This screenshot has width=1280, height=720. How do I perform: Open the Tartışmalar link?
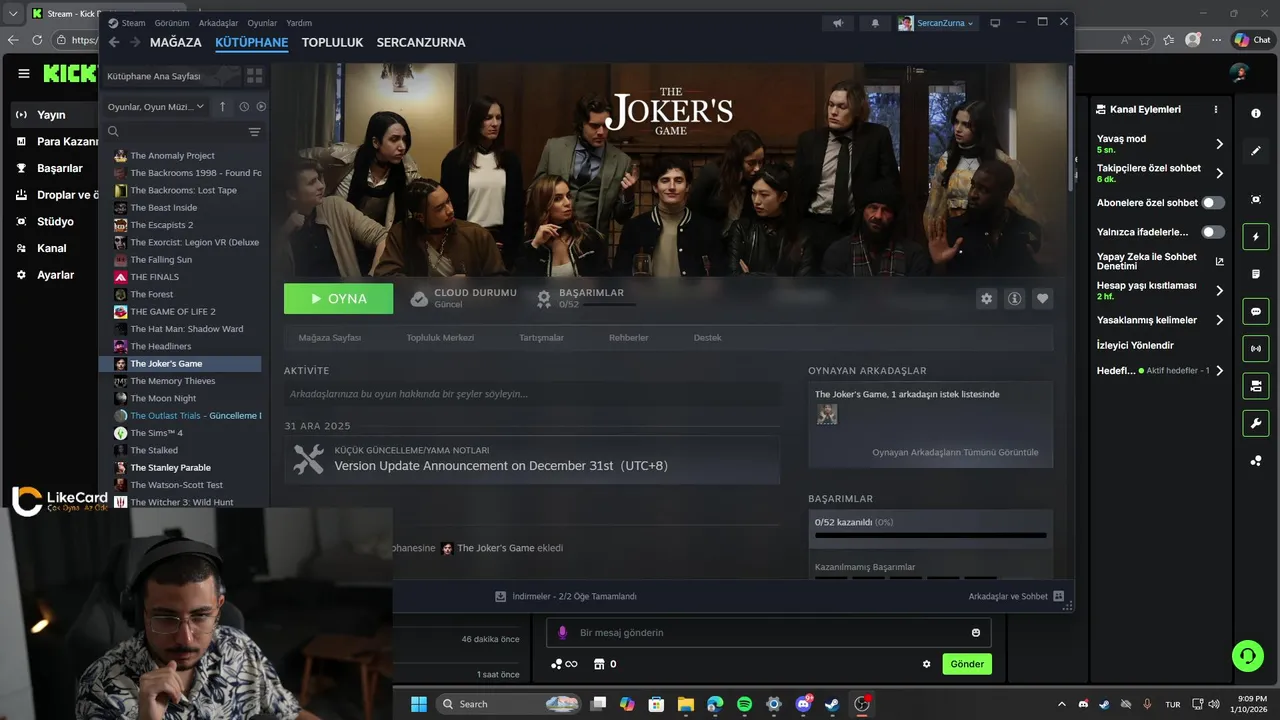(541, 338)
